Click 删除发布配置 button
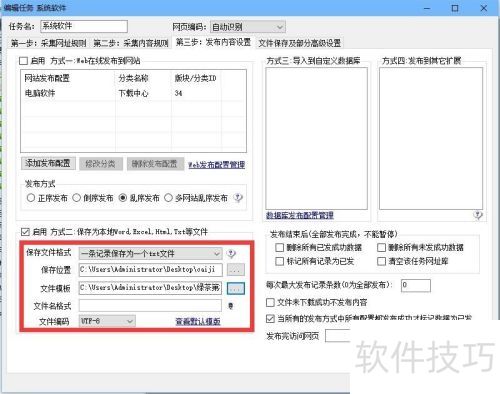 pyautogui.click(x=155, y=164)
